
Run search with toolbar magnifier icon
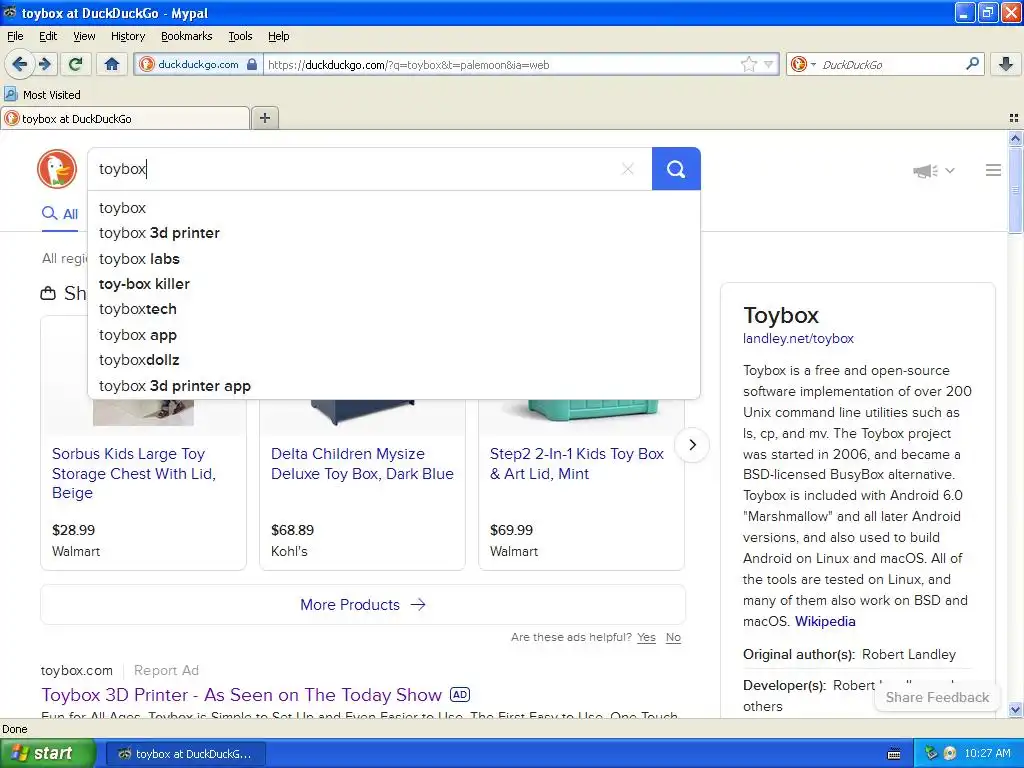pyautogui.click(x=972, y=64)
